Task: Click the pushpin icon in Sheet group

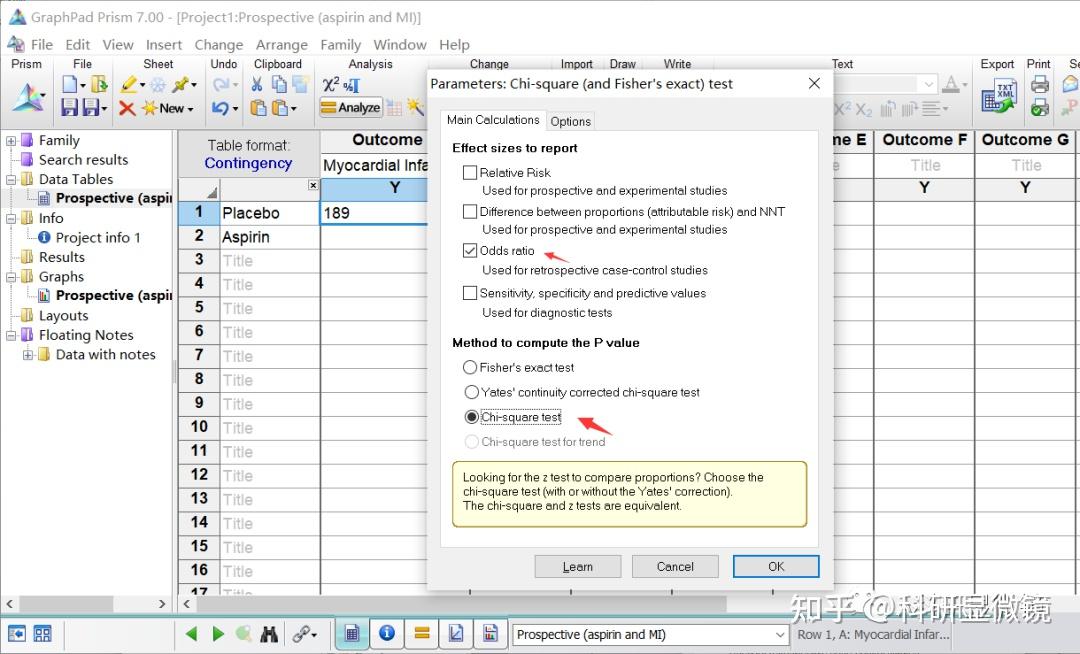Action: (180, 85)
